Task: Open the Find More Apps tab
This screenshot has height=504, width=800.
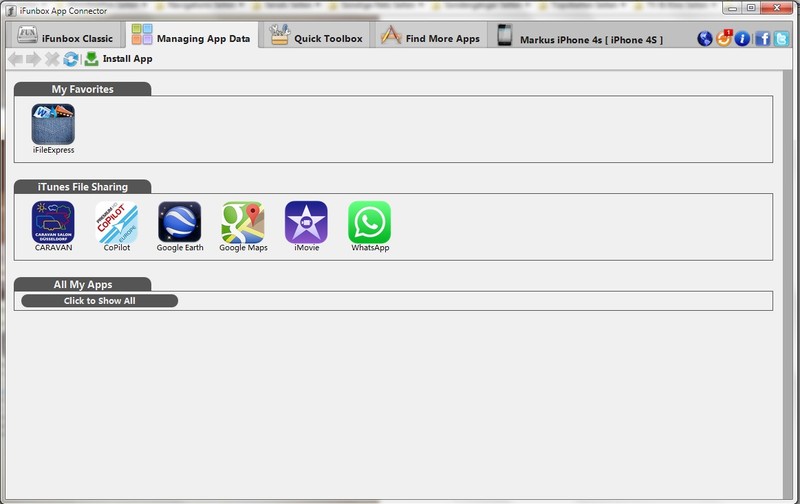Action: 431,38
